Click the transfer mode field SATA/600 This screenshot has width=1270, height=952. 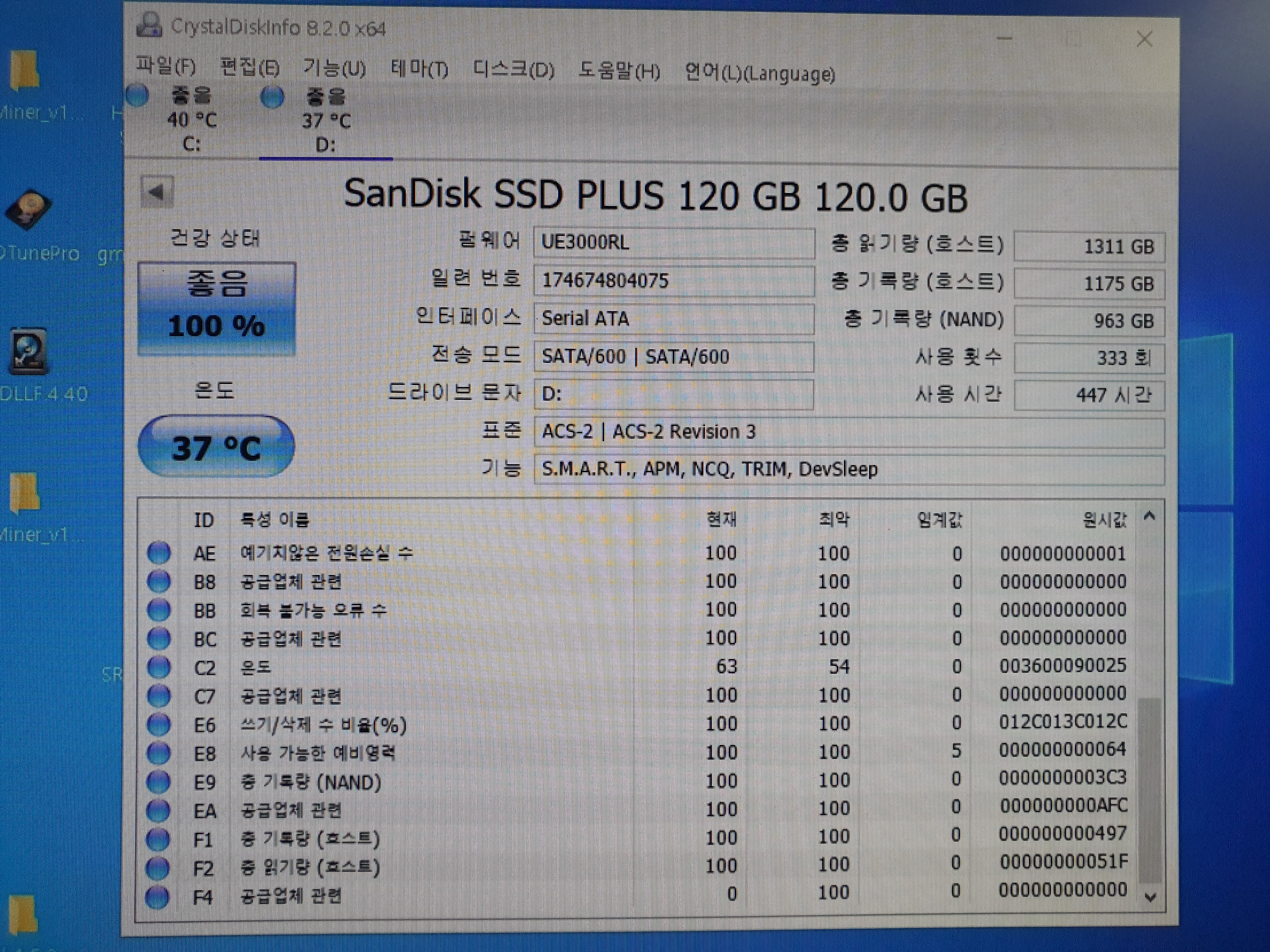click(x=673, y=356)
